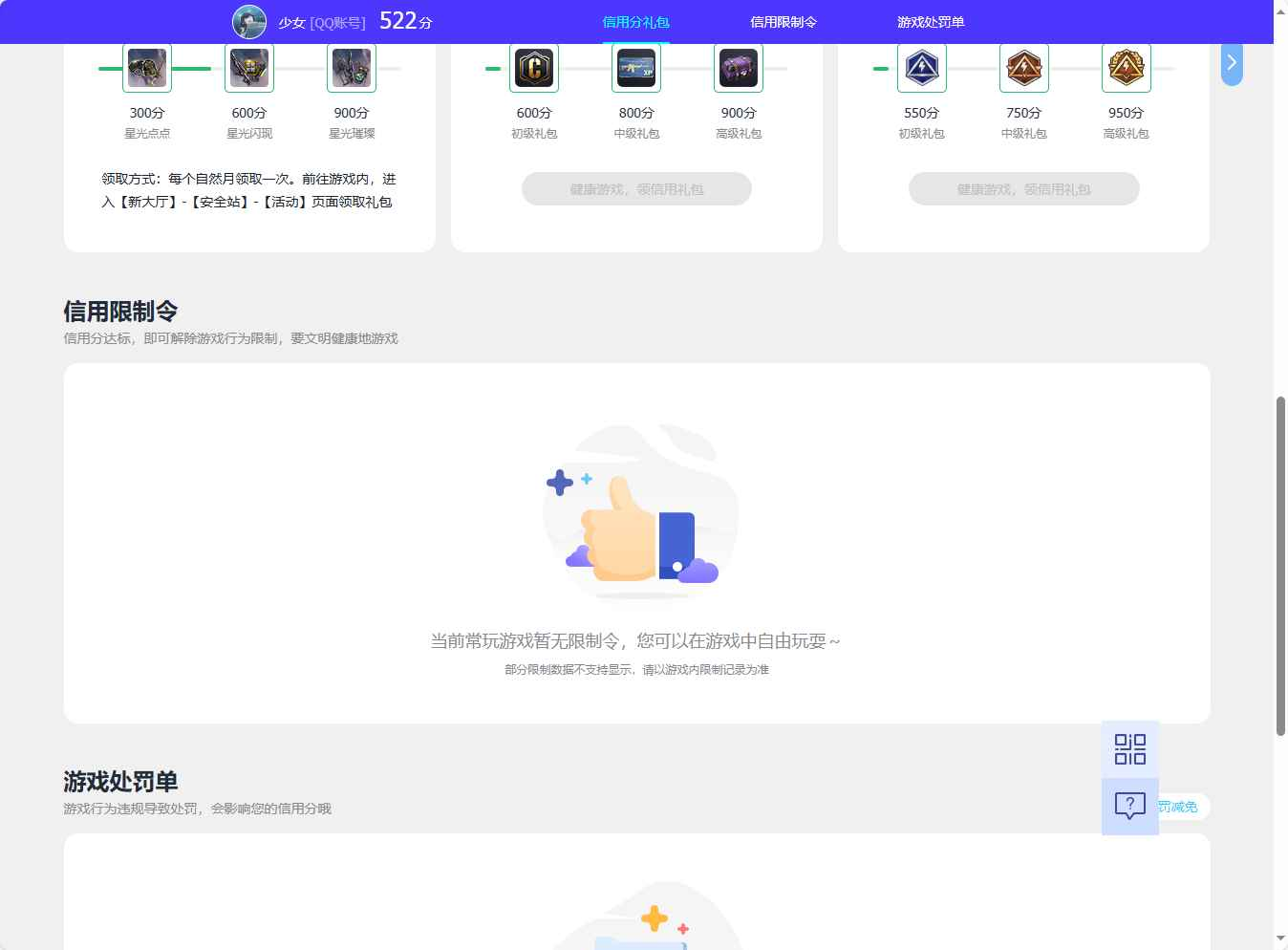Click the 罚减免 link
This screenshot has width=1288, height=950.
(1178, 807)
